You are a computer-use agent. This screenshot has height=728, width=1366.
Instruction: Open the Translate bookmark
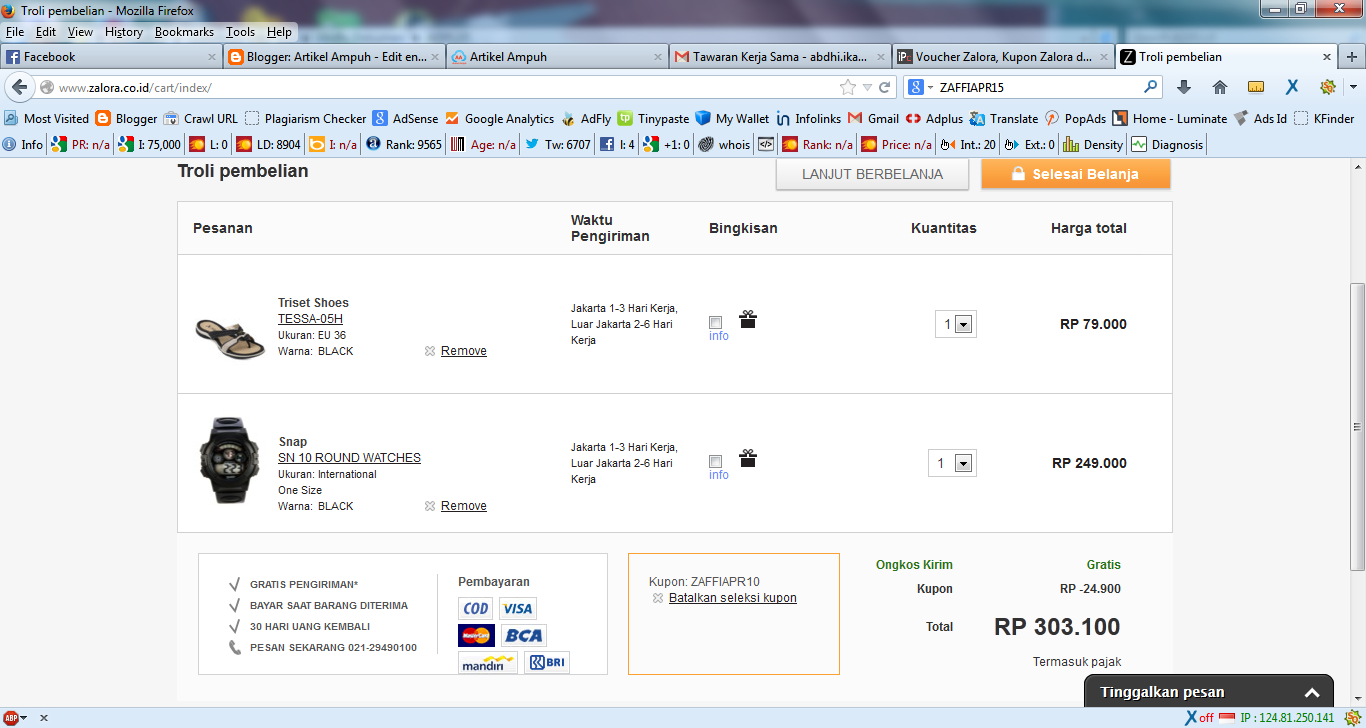point(1004,118)
